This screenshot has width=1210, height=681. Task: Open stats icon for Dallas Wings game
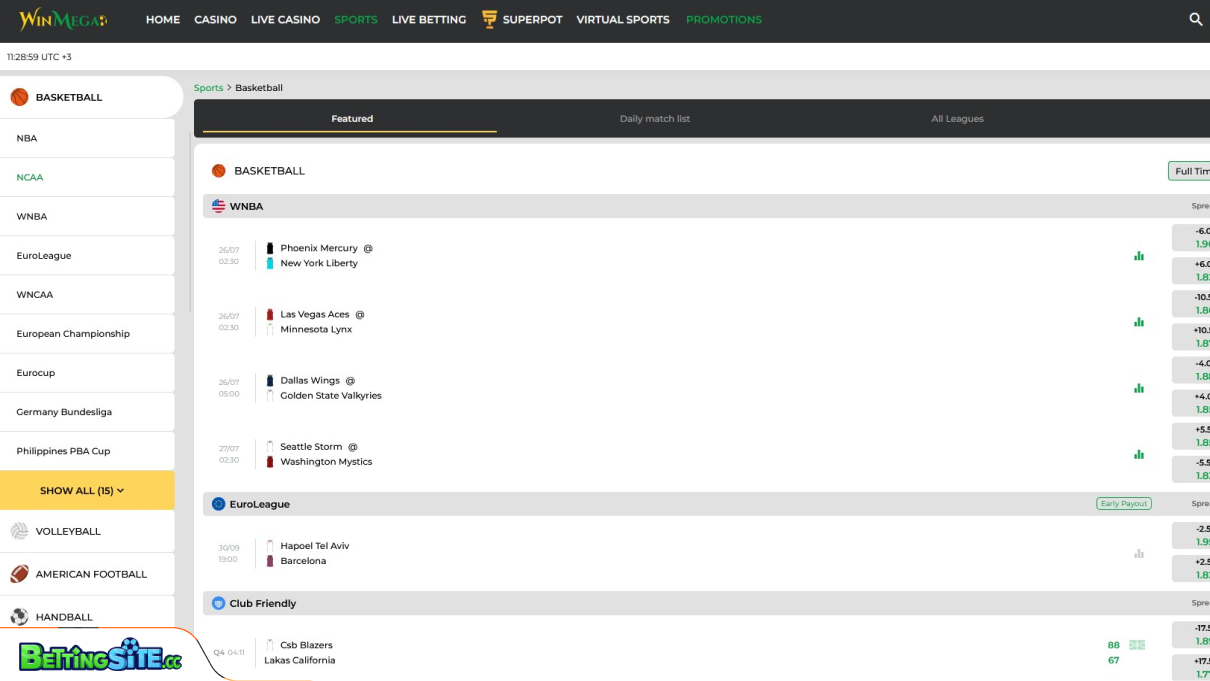[x=1138, y=388]
